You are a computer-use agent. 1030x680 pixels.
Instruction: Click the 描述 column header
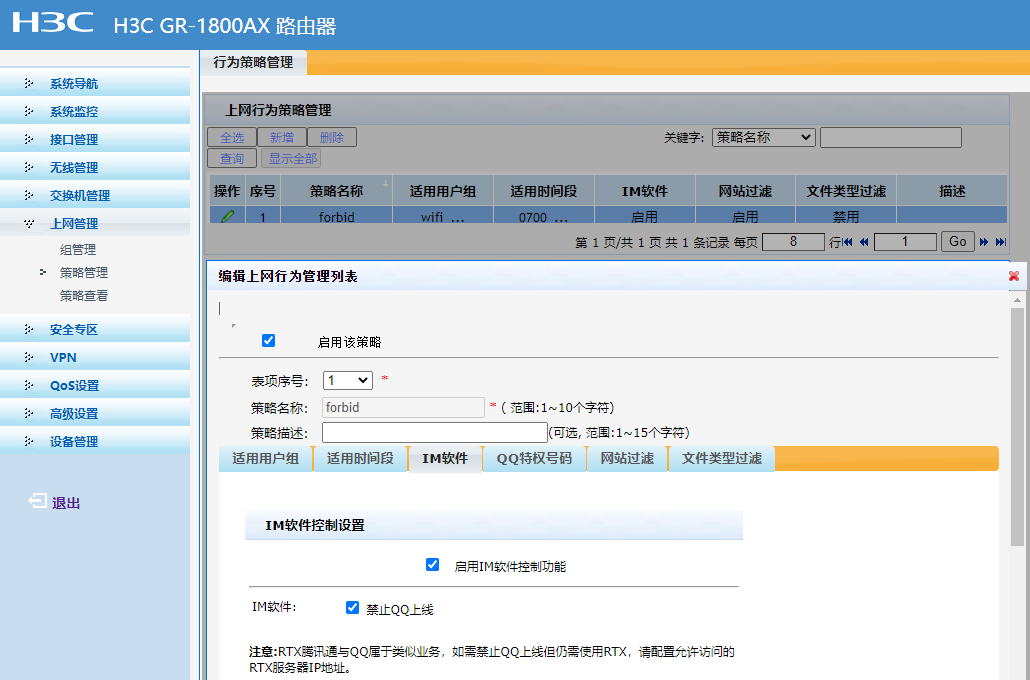click(x=952, y=191)
